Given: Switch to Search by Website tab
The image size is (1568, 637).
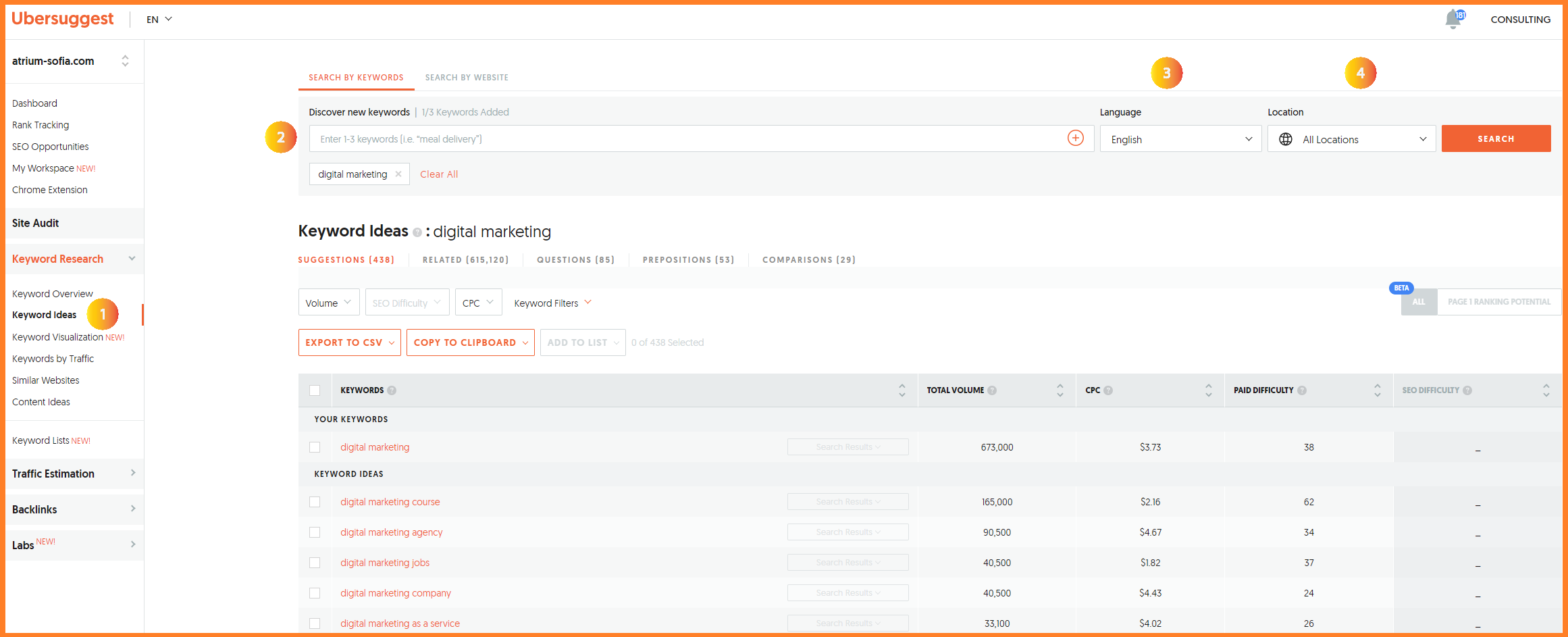Looking at the screenshot, I should pos(467,78).
